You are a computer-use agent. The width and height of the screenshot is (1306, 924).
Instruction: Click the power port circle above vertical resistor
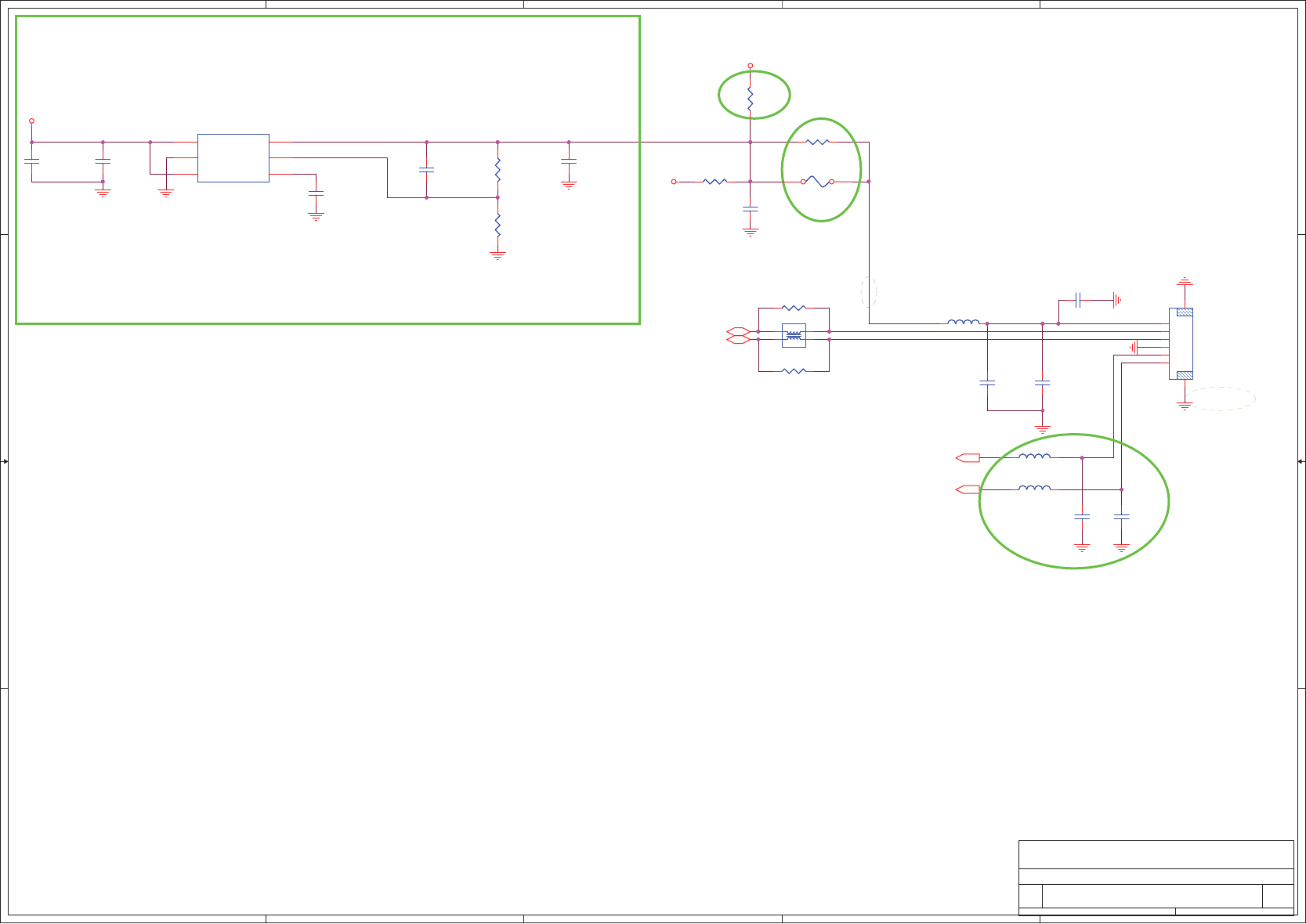click(750, 66)
